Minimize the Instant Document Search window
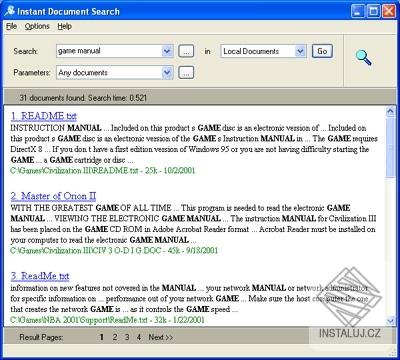The image size is (400, 360). [357, 11]
